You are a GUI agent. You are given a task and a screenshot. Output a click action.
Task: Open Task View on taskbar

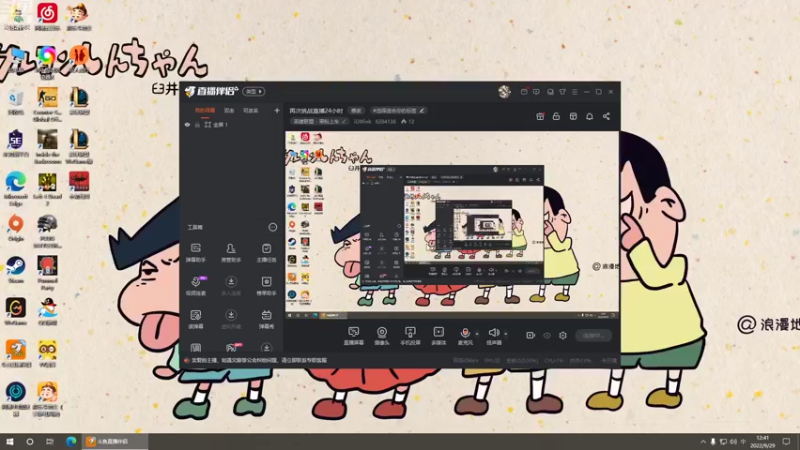tap(49, 441)
